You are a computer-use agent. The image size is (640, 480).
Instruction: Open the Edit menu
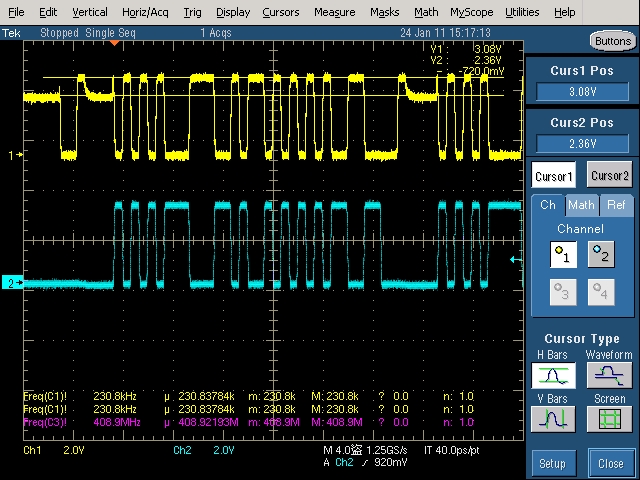tap(48, 12)
